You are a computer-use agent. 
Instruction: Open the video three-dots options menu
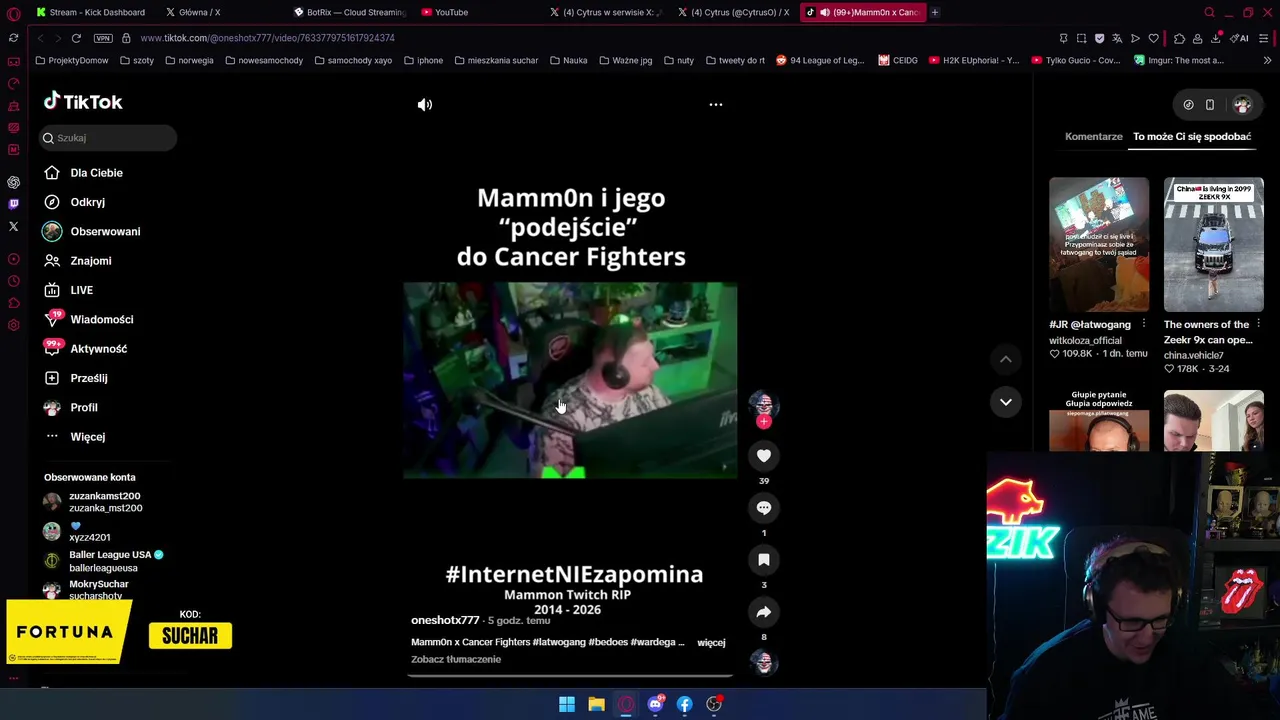point(716,104)
